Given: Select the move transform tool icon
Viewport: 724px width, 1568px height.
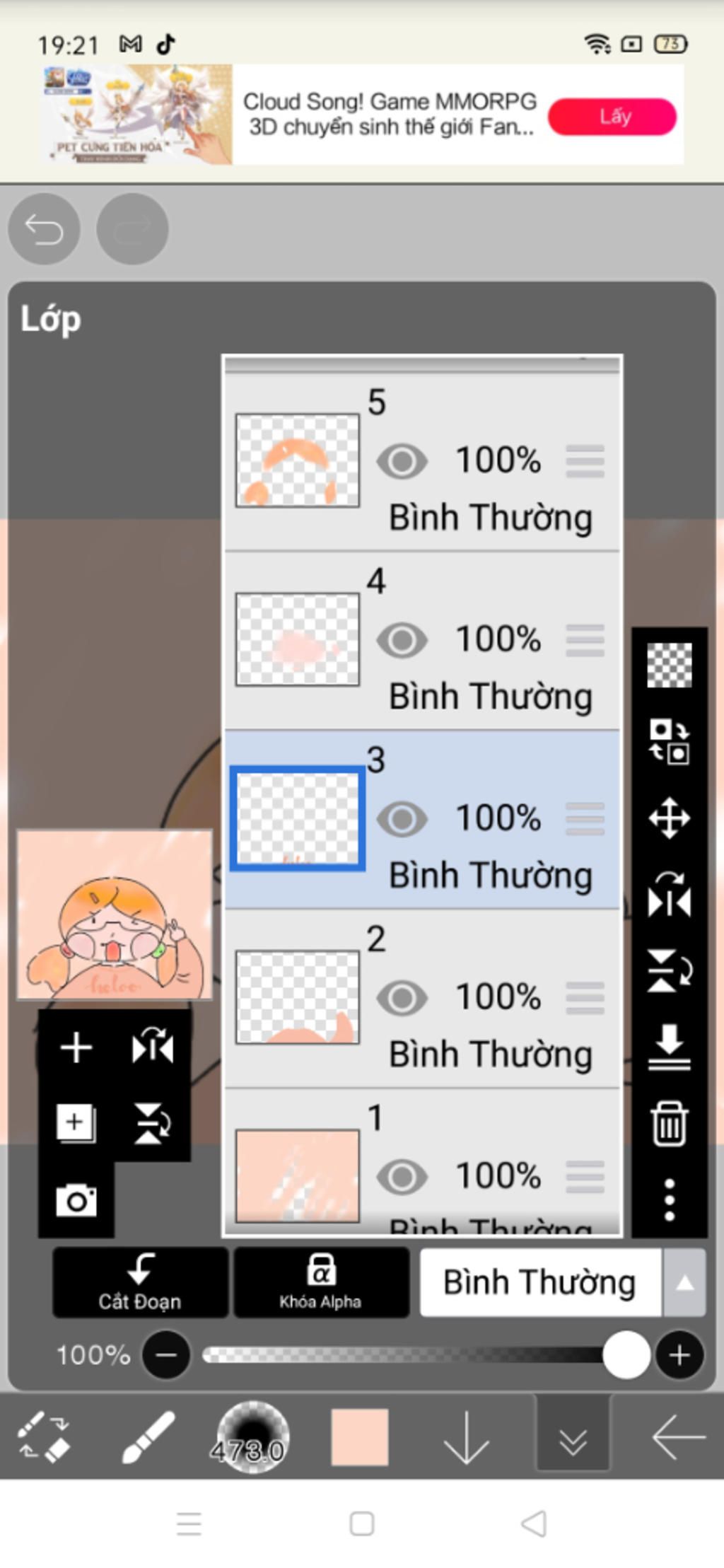Looking at the screenshot, I should coord(669,818).
